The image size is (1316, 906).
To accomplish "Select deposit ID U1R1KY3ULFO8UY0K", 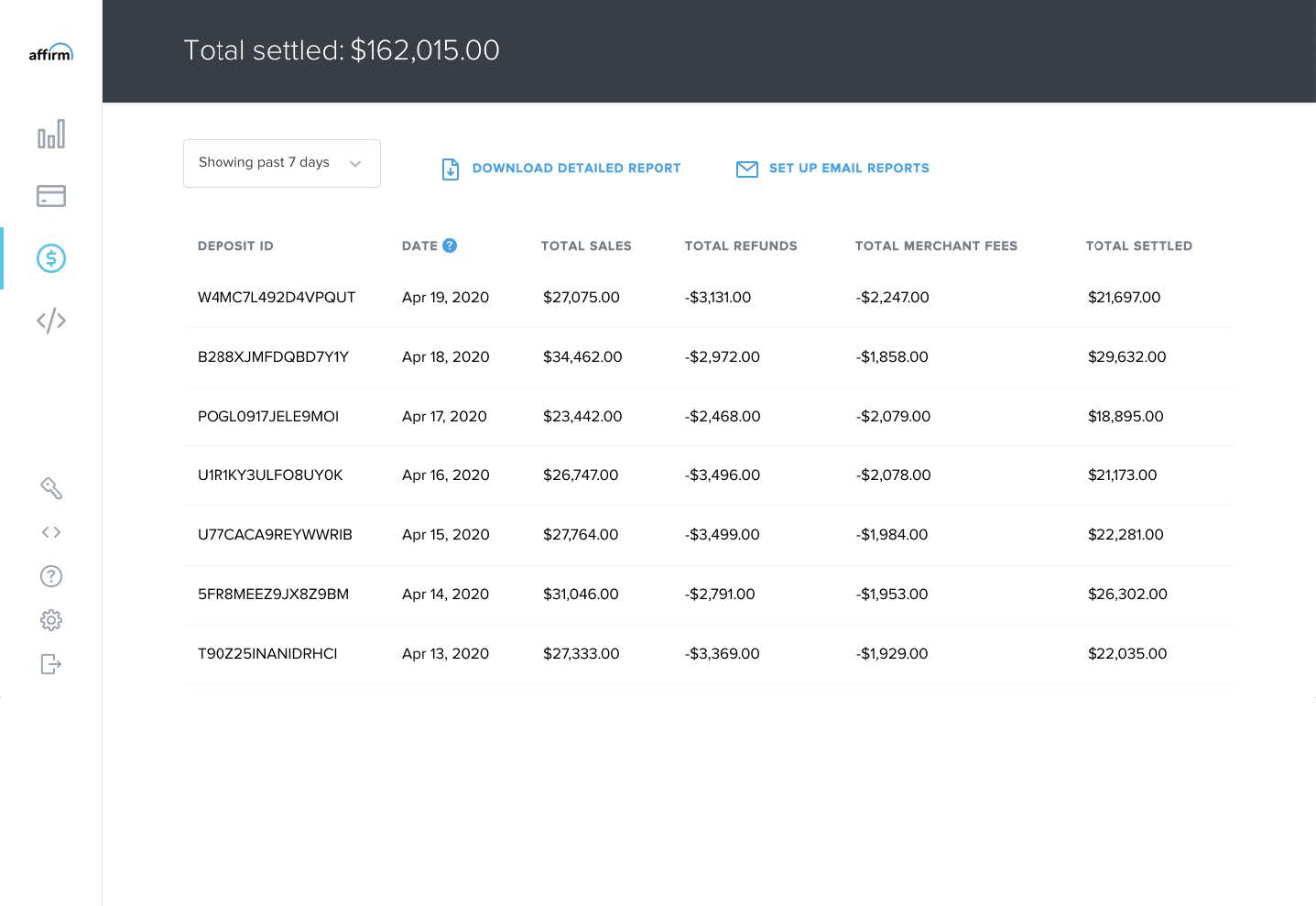I will [x=270, y=475].
